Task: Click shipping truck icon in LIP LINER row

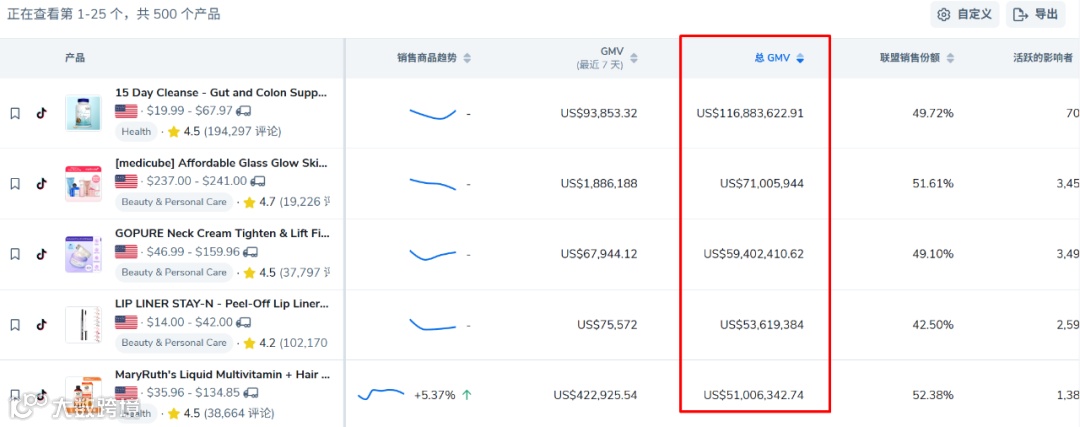Action: tap(243, 322)
